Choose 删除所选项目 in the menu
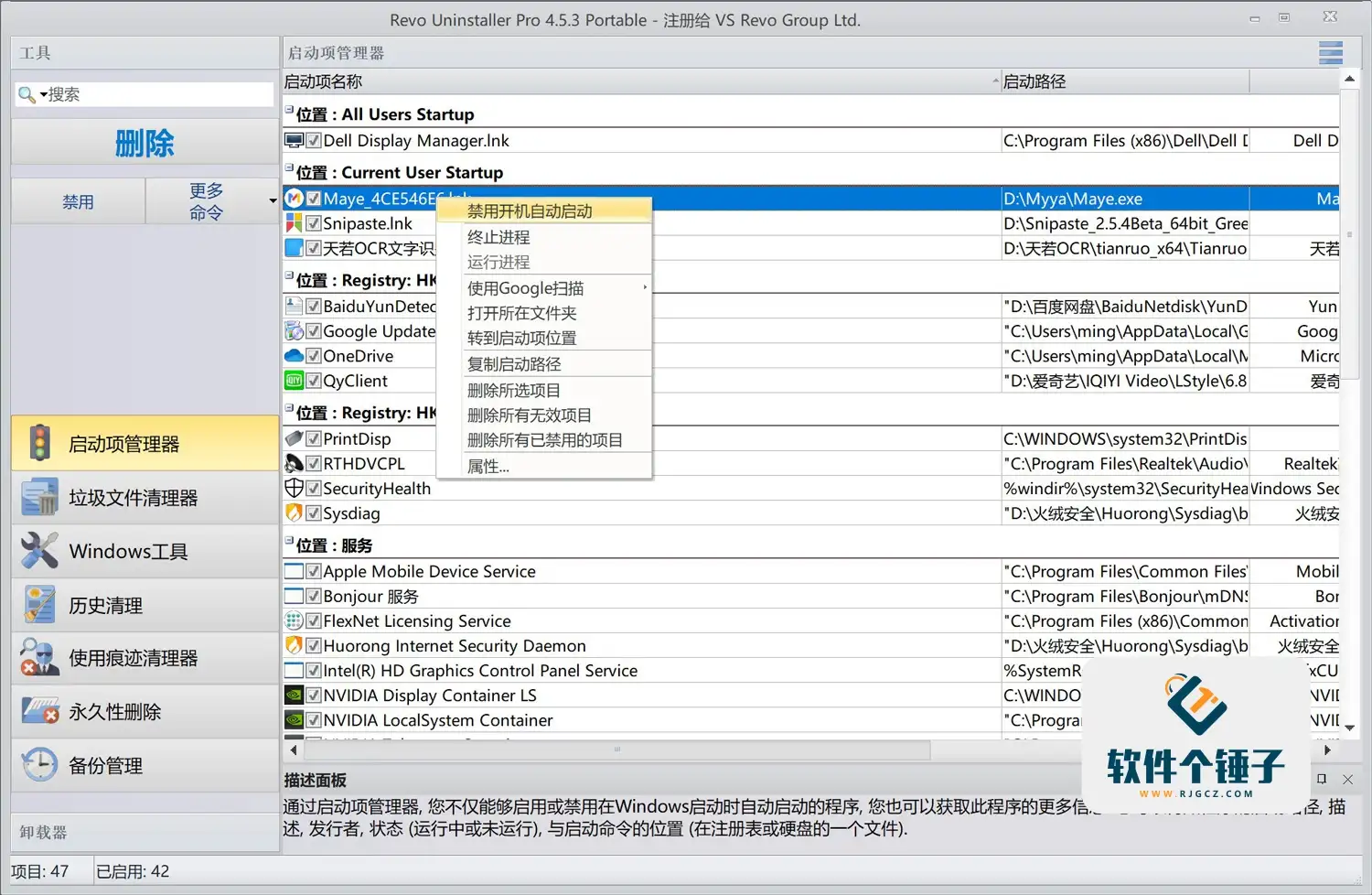The image size is (1372, 895). (543, 390)
